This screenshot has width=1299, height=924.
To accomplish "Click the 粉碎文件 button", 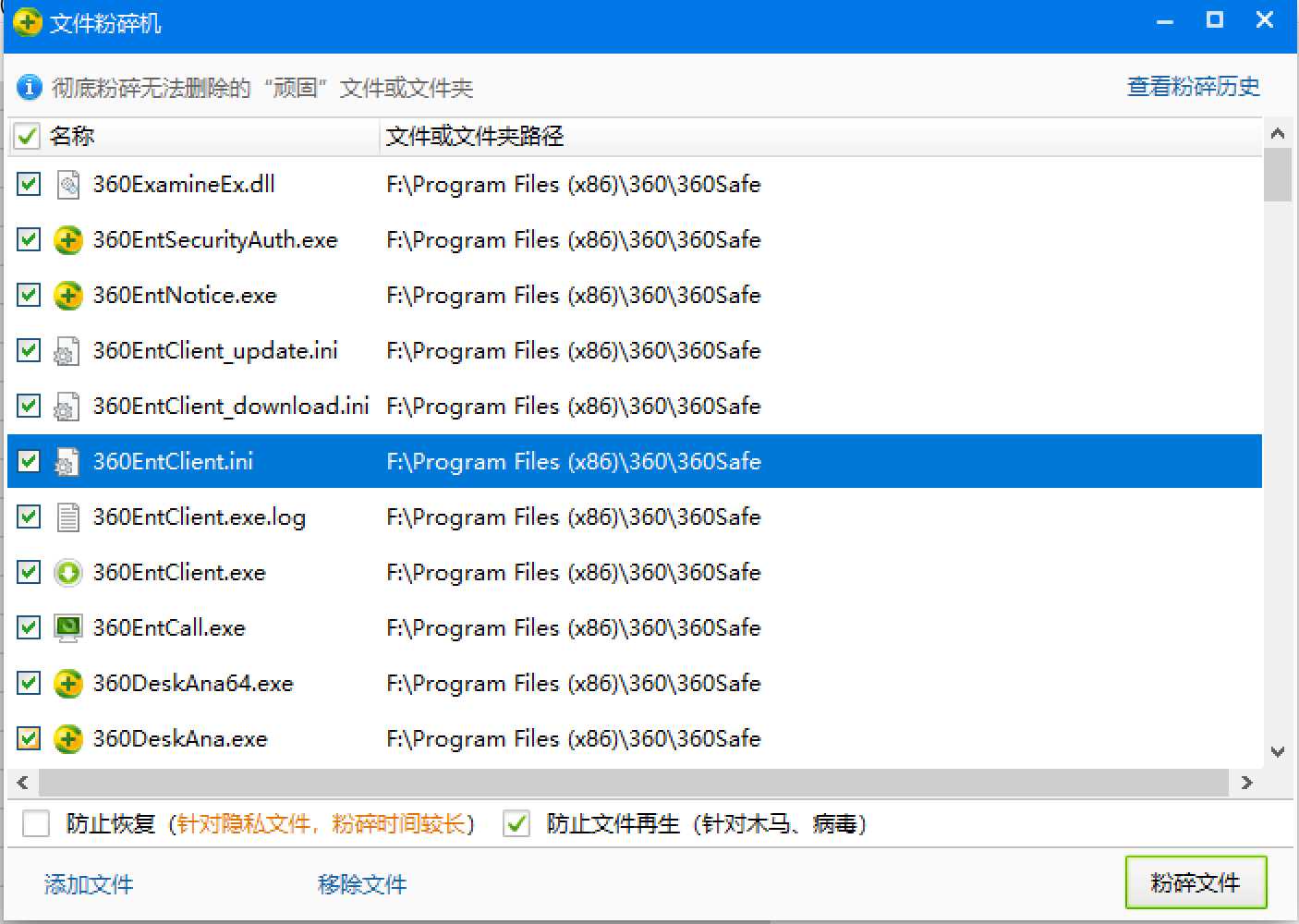I will click(x=1196, y=882).
